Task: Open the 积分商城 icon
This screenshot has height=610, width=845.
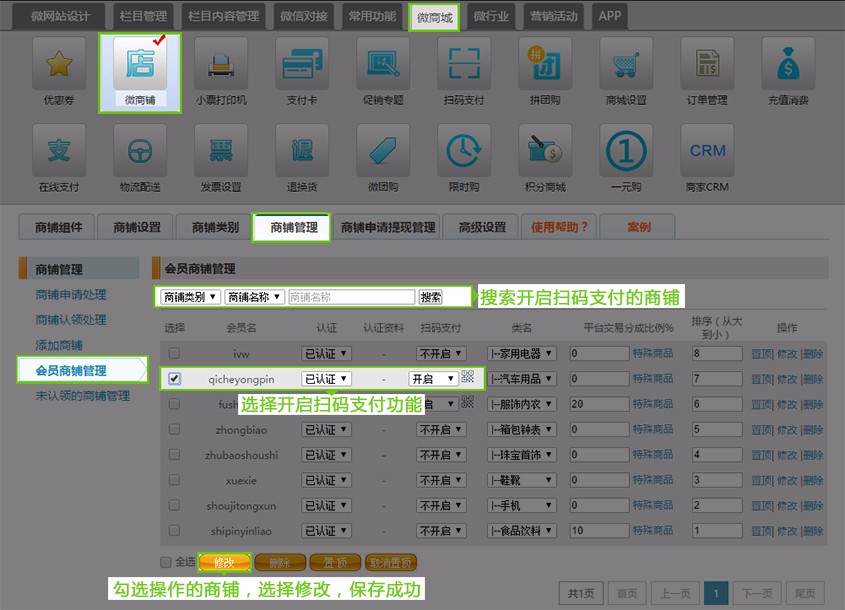Action: 545,150
